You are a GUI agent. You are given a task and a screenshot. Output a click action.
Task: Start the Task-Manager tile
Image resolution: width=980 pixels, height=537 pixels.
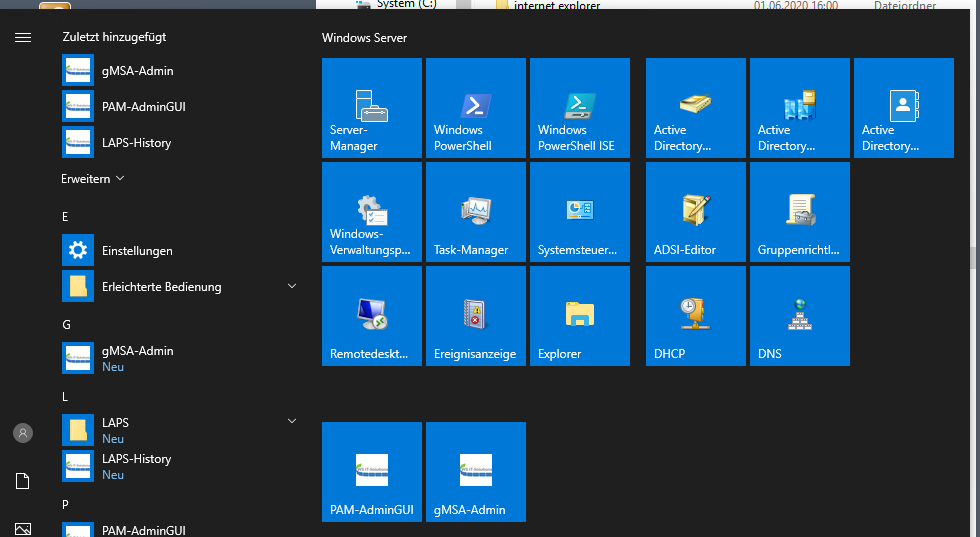tap(476, 212)
